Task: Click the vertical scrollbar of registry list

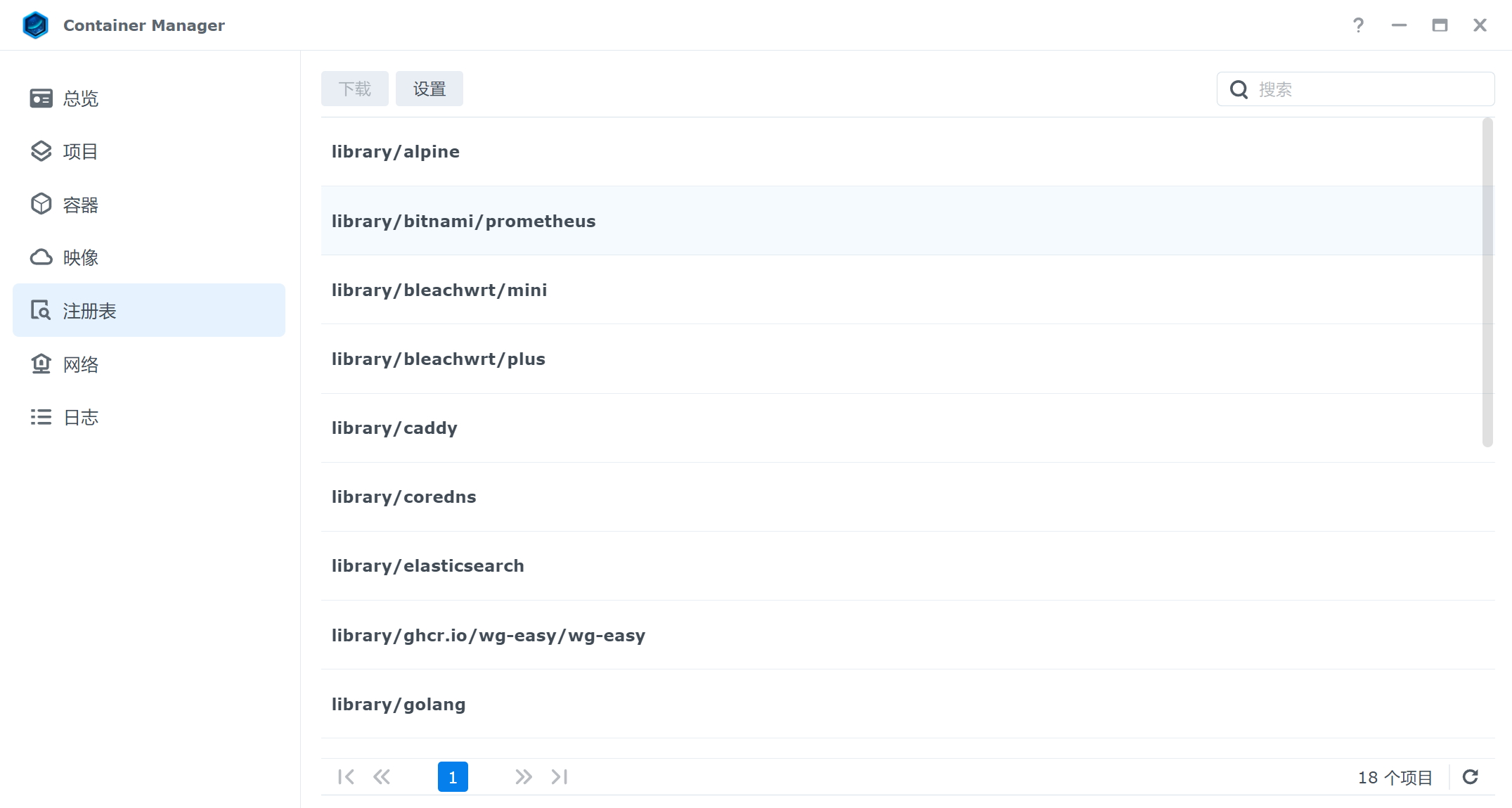Action: click(x=1487, y=281)
